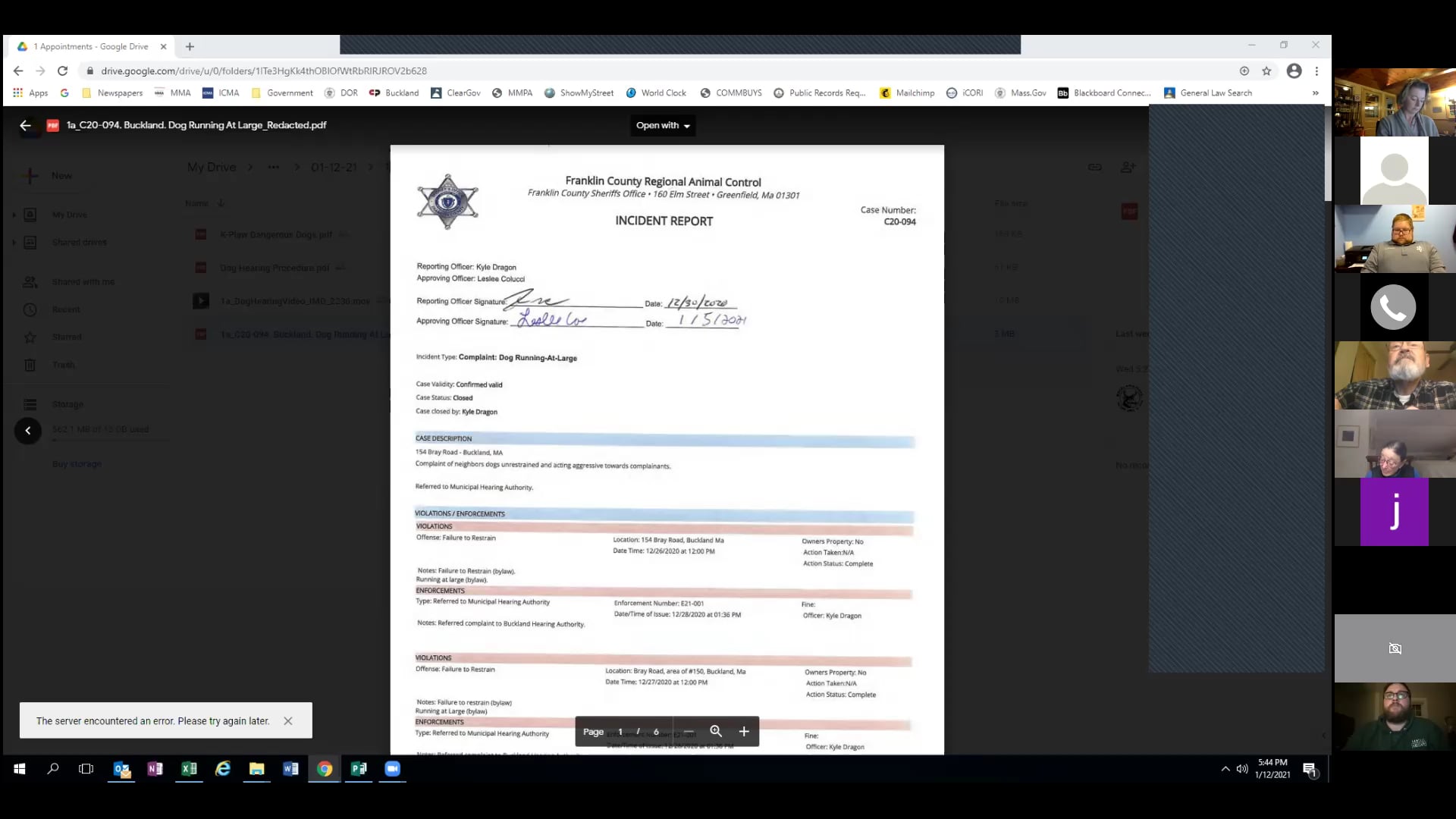Open Excel from the taskbar
The width and height of the screenshot is (1456, 819).
click(x=189, y=769)
